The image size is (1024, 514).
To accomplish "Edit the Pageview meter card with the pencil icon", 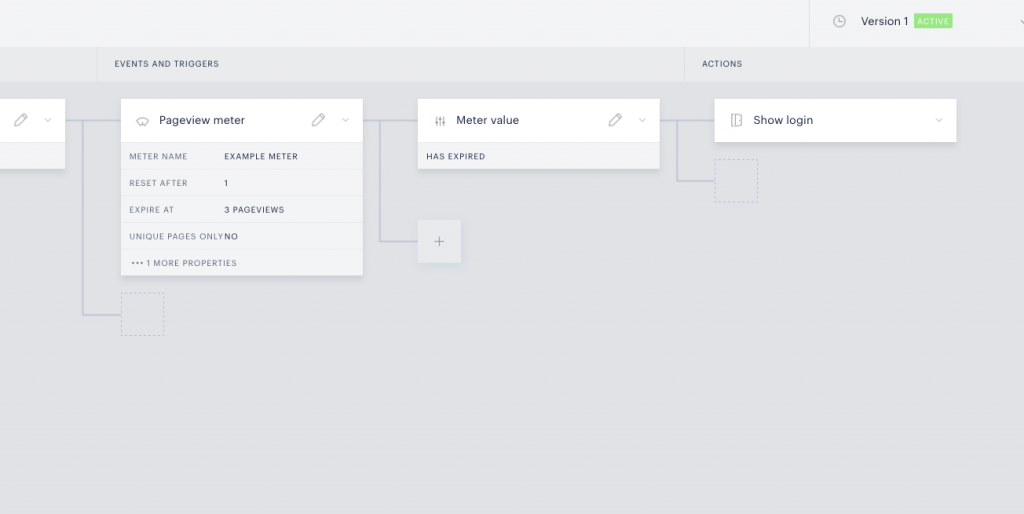I will tap(318, 120).
